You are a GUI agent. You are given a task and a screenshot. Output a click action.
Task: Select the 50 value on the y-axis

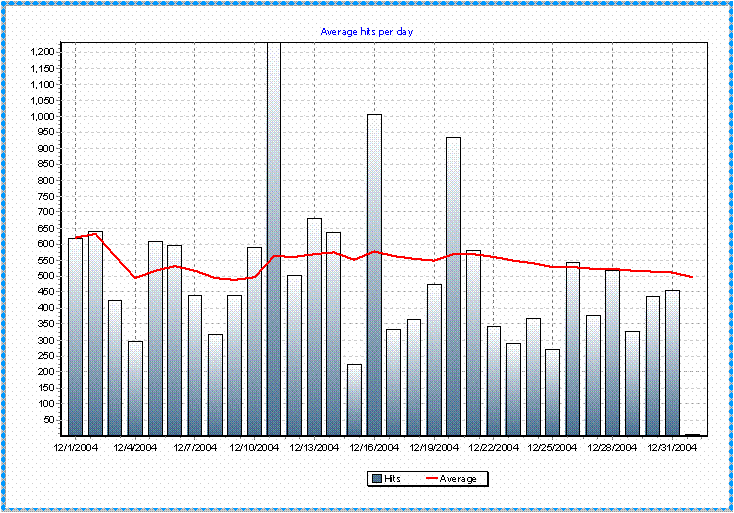(52, 420)
